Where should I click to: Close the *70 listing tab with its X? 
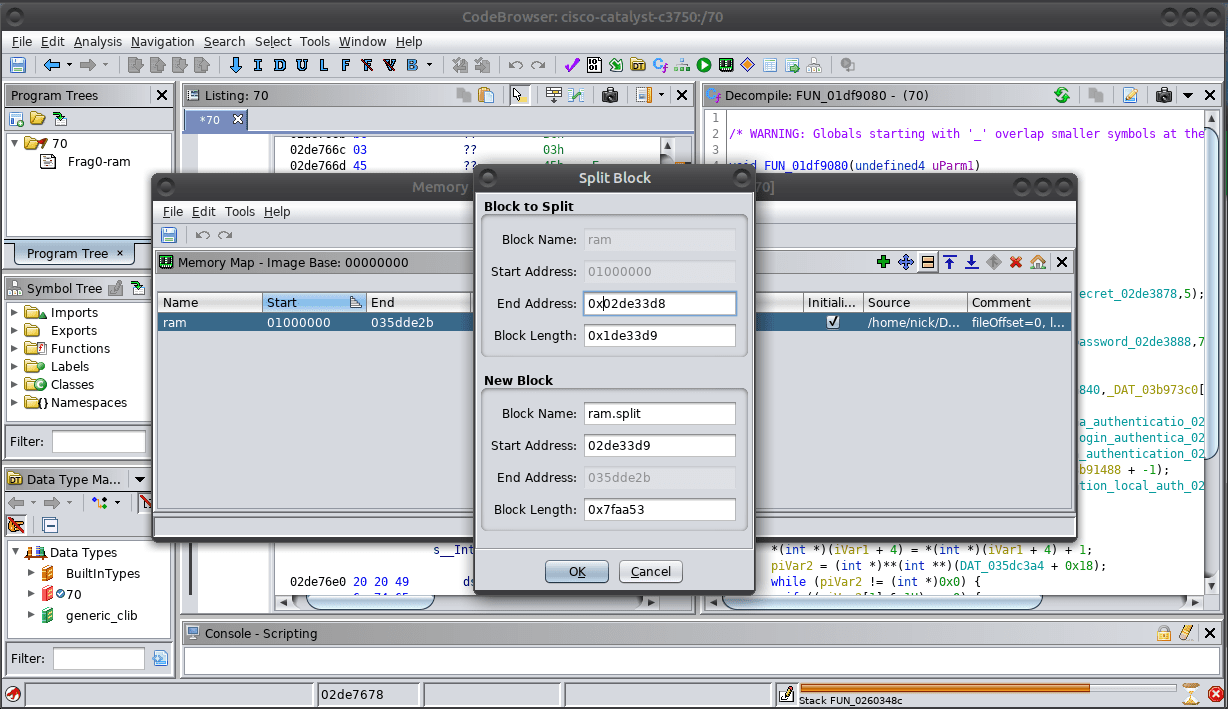pos(238,120)
